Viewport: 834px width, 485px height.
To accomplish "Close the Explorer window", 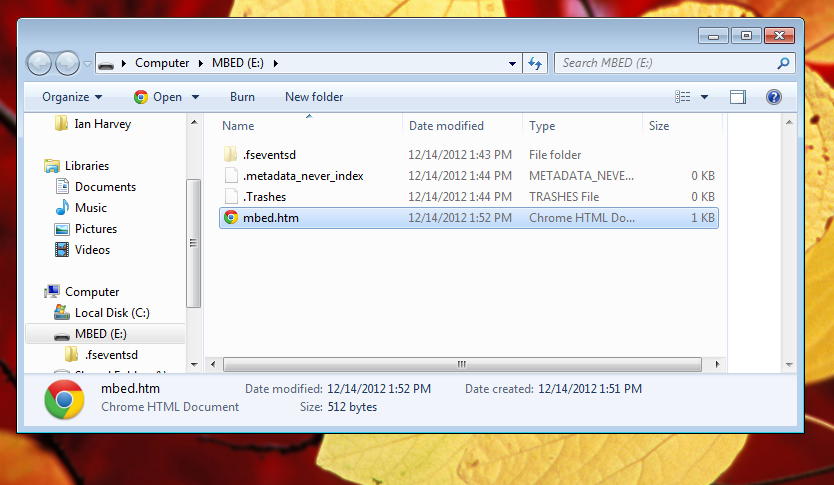I will [779, 36].
